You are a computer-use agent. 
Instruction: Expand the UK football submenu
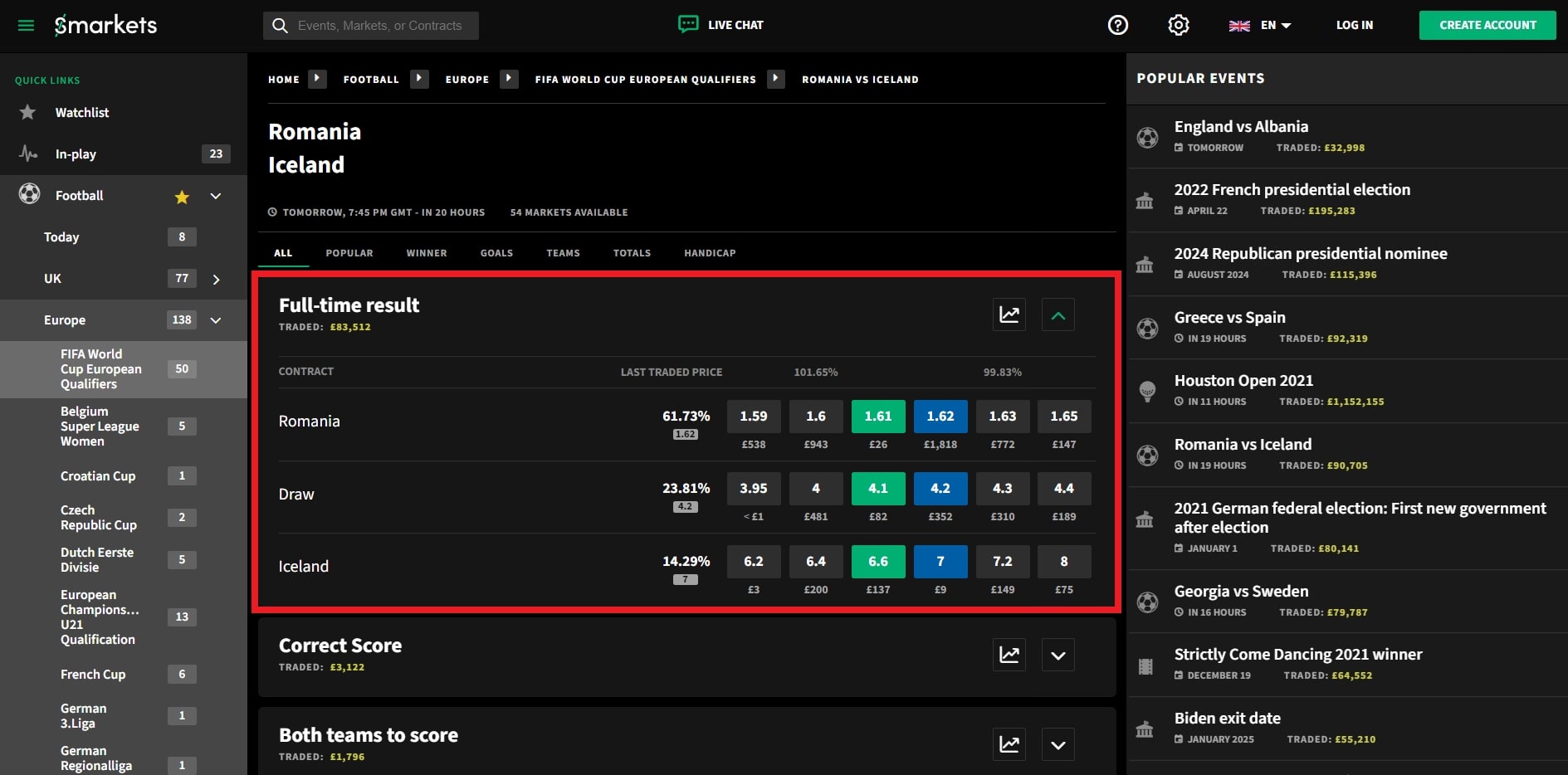(x=216, y=280)
